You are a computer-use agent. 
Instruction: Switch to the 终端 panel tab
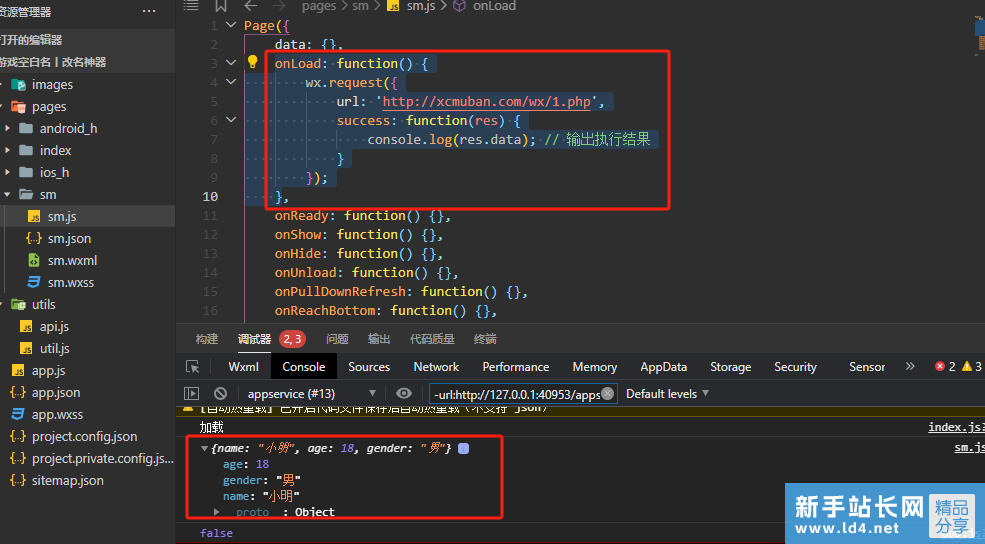pos(485,339)
